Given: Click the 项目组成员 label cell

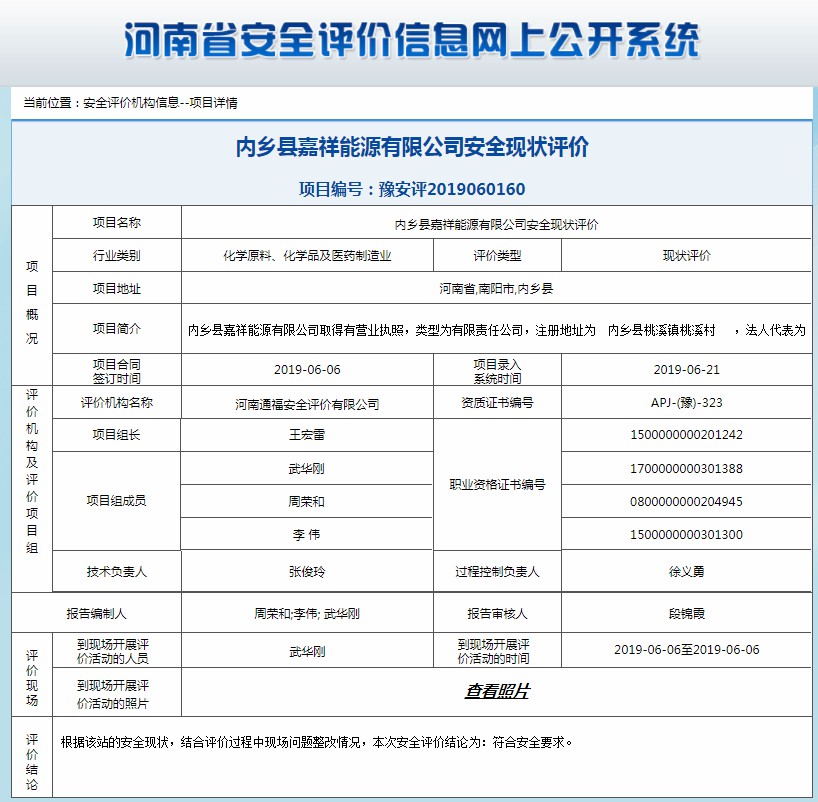Looking at the screenshot, I should 117,501.
